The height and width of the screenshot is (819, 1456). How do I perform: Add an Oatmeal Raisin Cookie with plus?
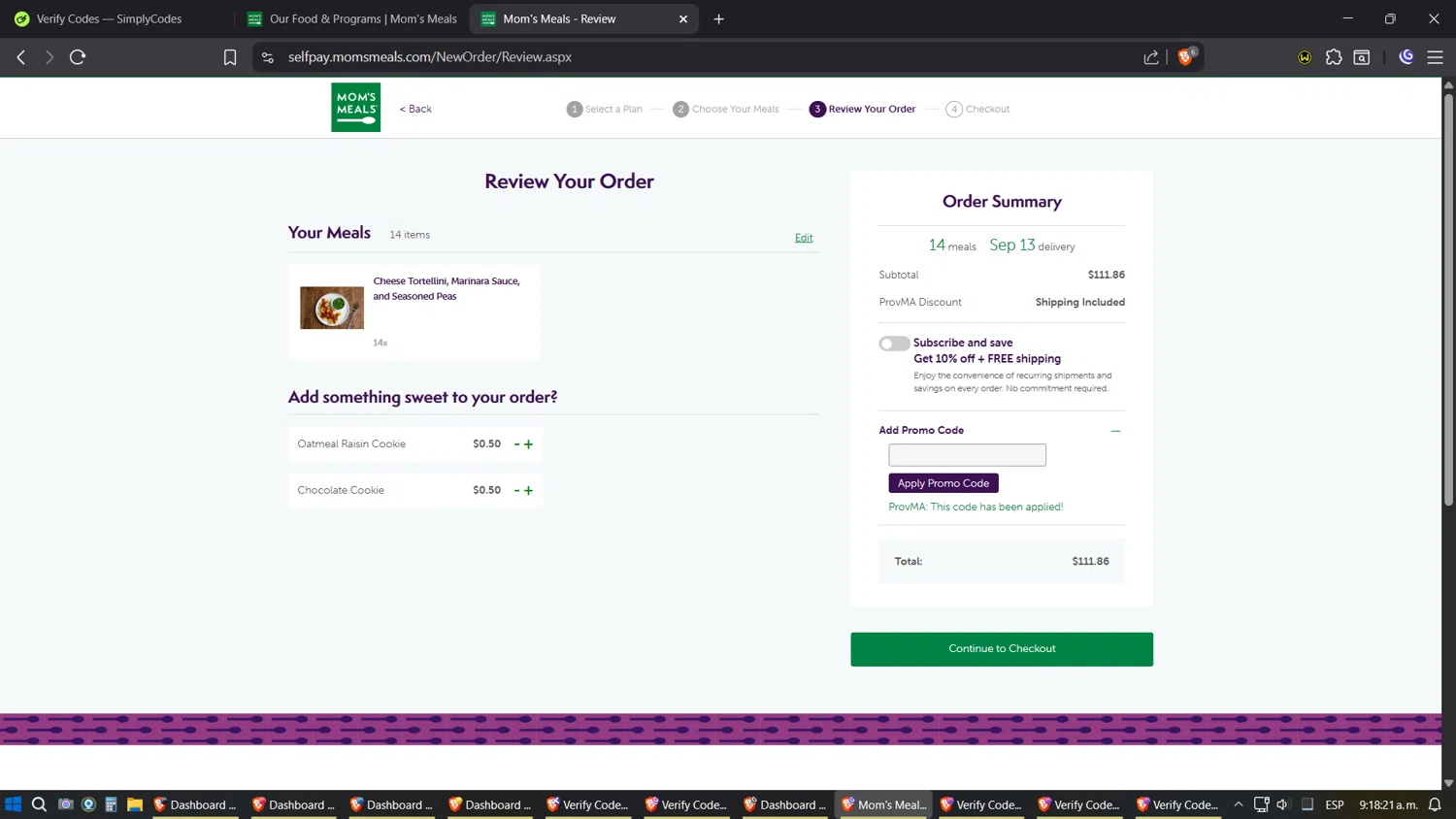[529, 444]
